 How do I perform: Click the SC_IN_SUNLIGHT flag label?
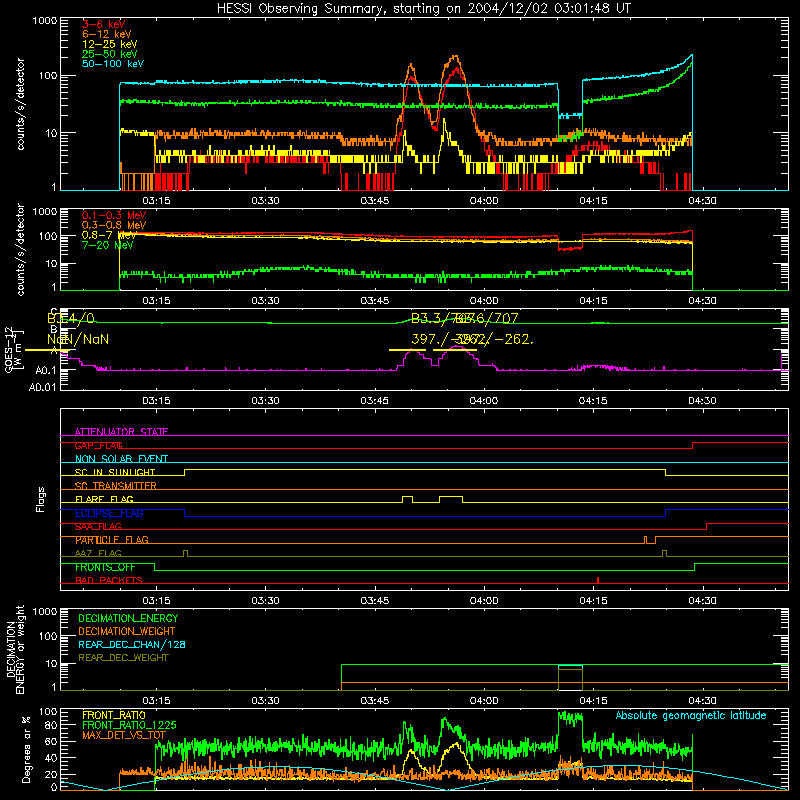(x=115, y=472)
